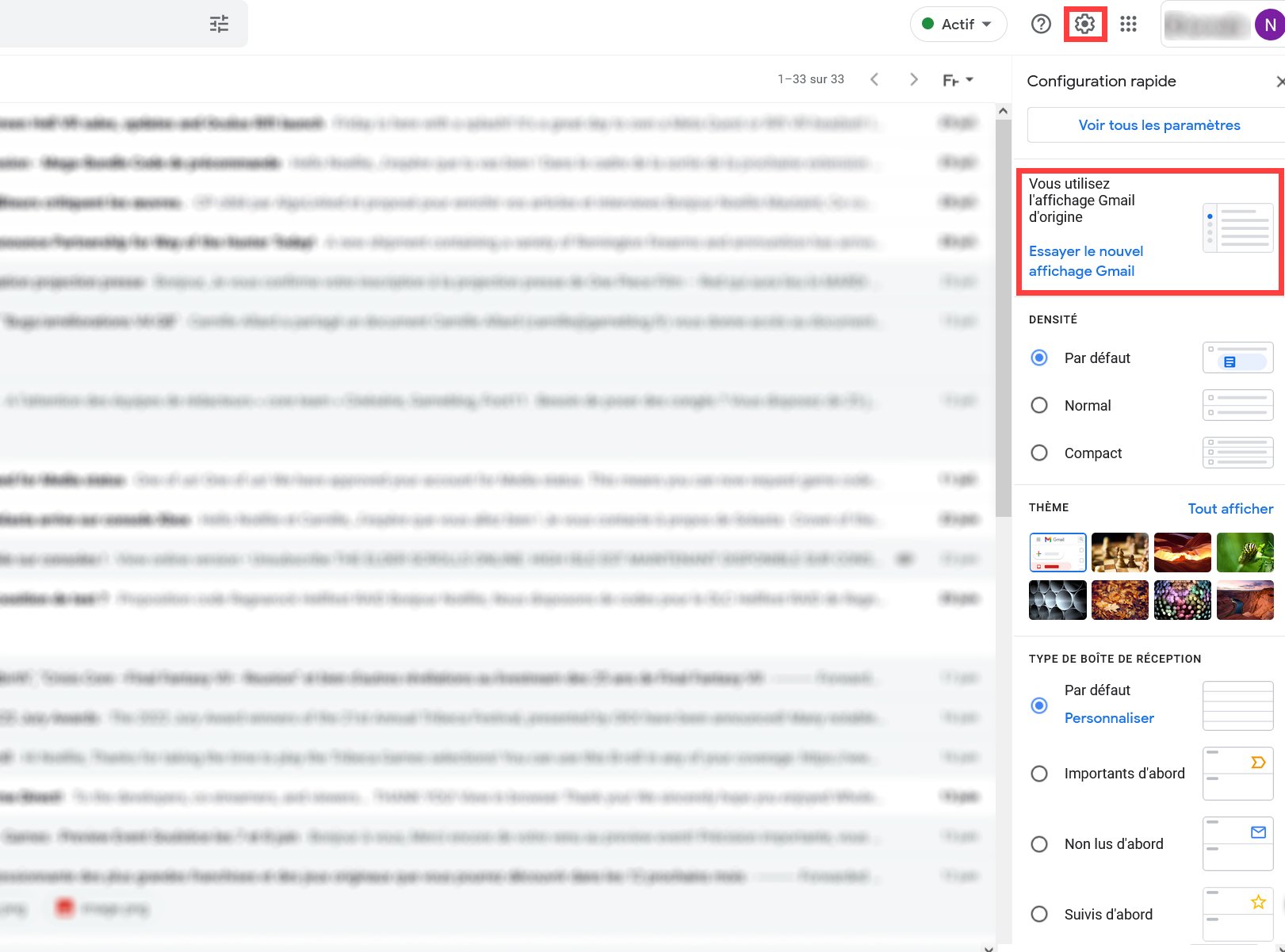Click Essayer le nouvel affichage Gmail link
1285x952 pixels.
point(1085,261)
